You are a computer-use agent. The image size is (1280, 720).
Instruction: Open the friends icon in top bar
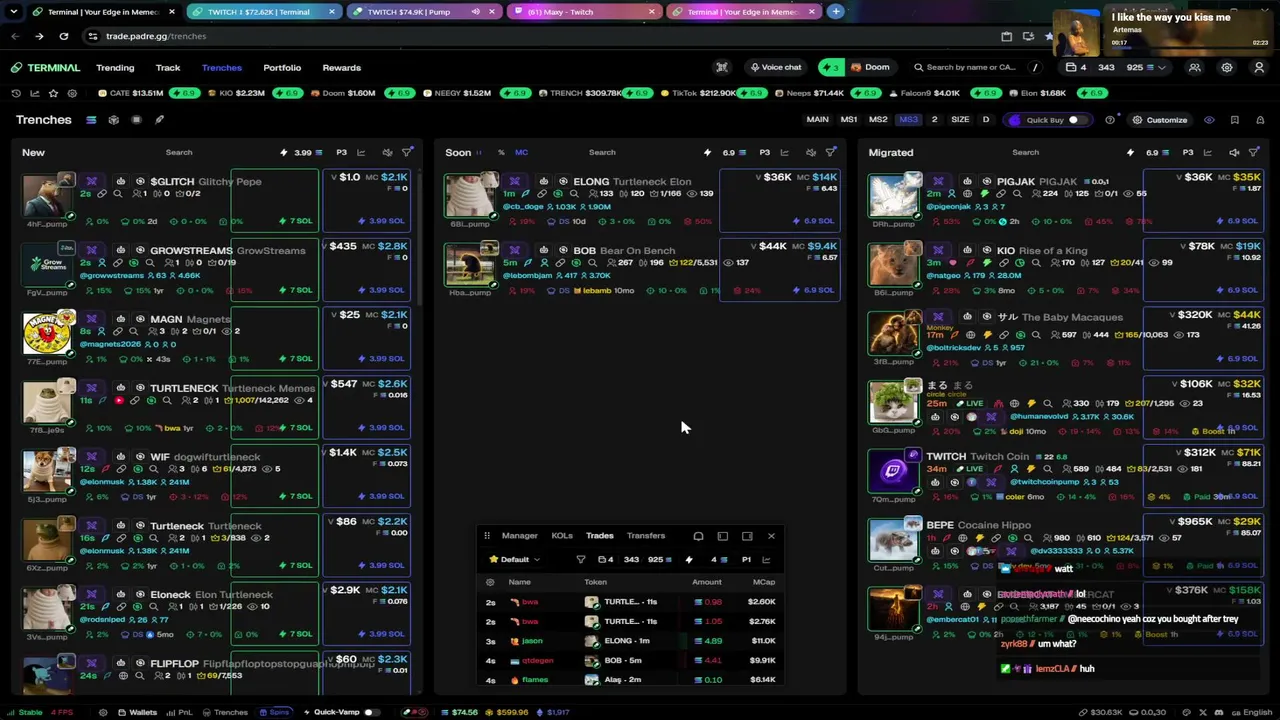(x=1194, y=68)
